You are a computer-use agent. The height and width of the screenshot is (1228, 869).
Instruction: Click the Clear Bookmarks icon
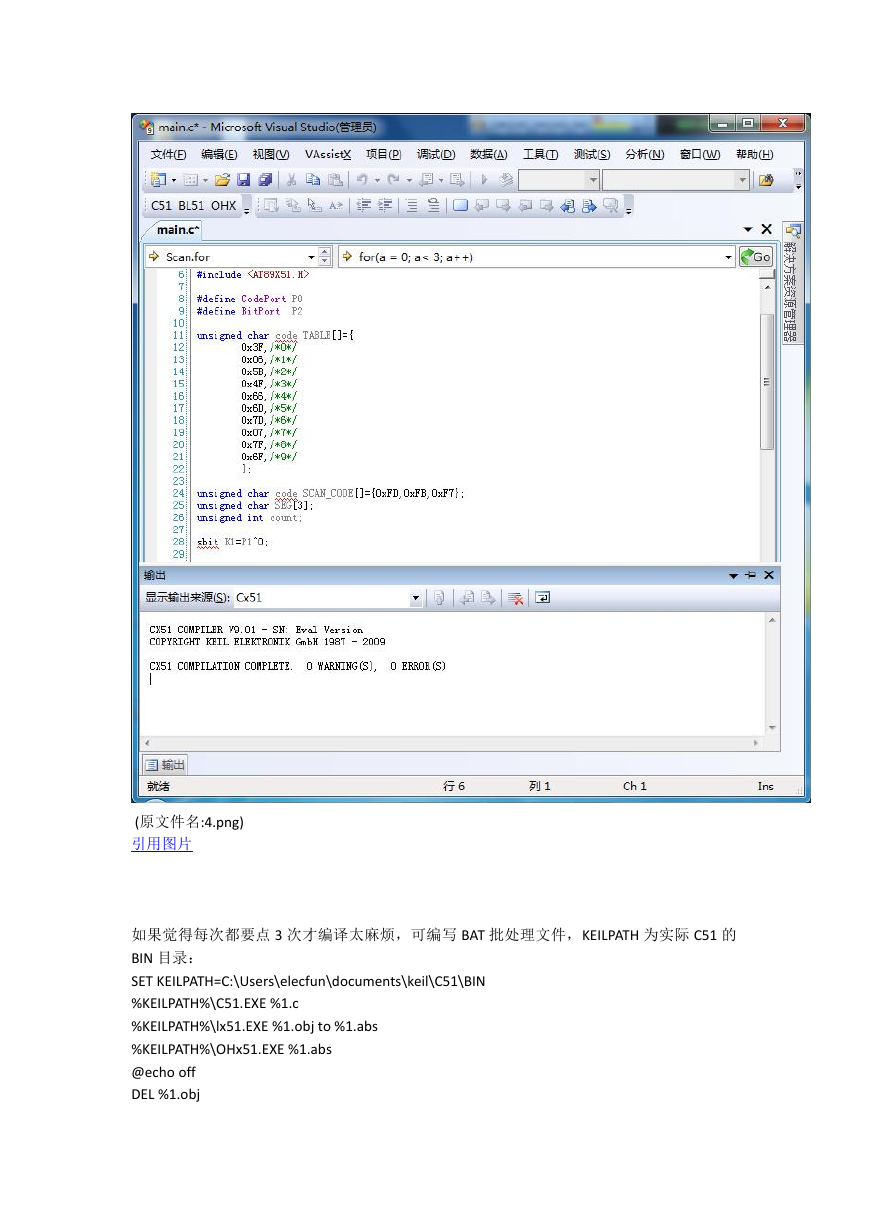click(610, 206)
